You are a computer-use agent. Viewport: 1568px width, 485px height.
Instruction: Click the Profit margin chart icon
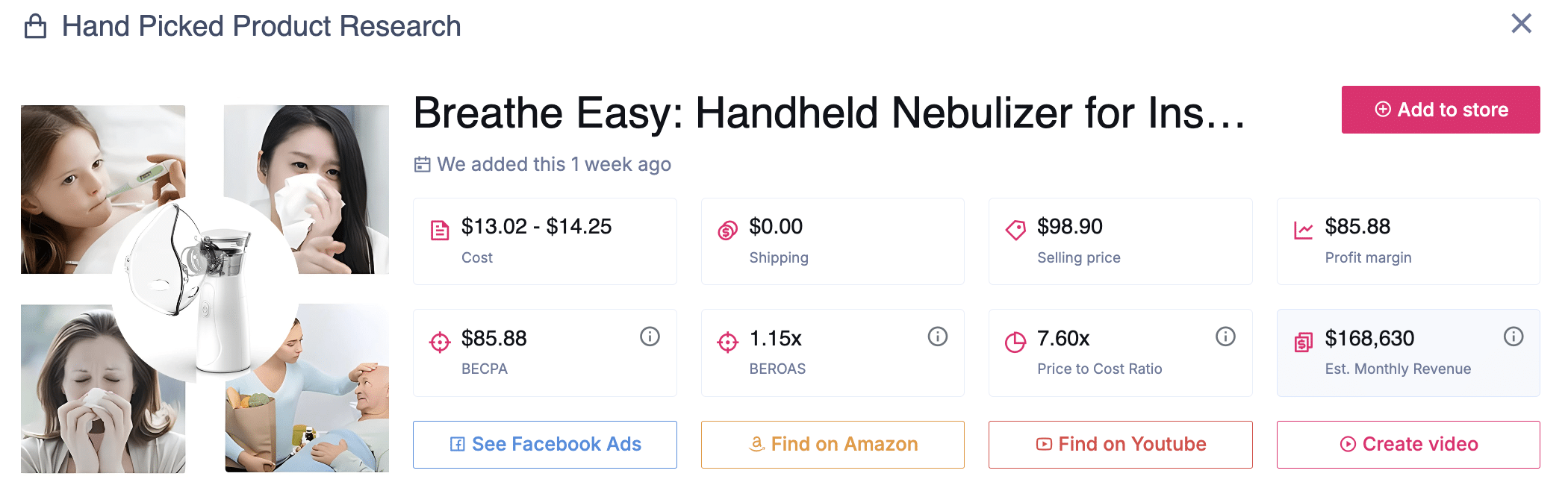(1304, 231)
